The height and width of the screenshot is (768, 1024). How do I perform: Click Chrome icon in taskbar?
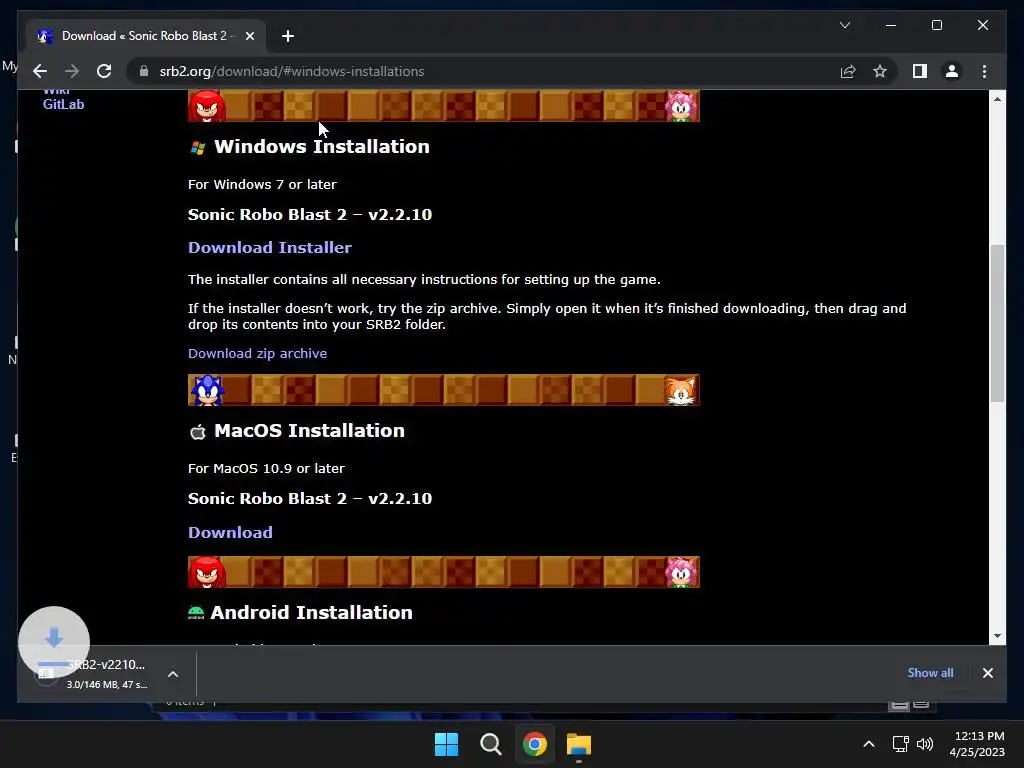[534, 744]
